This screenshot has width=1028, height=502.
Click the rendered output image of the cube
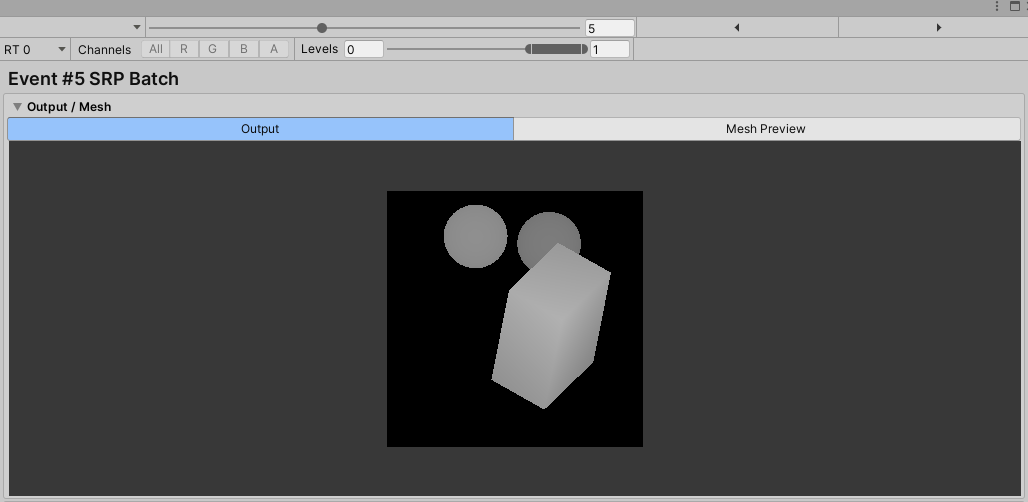515,319
